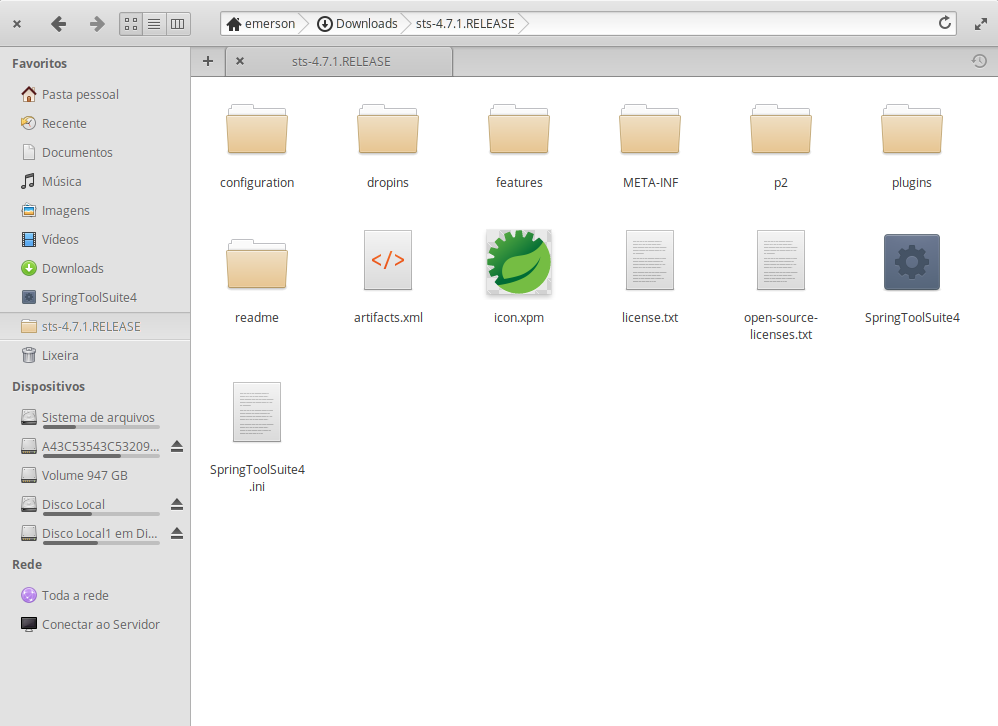The image size is (998, 726).
Task: Open SpringToolSuite4 bookmark in sidebar
Action: [95, 297]
